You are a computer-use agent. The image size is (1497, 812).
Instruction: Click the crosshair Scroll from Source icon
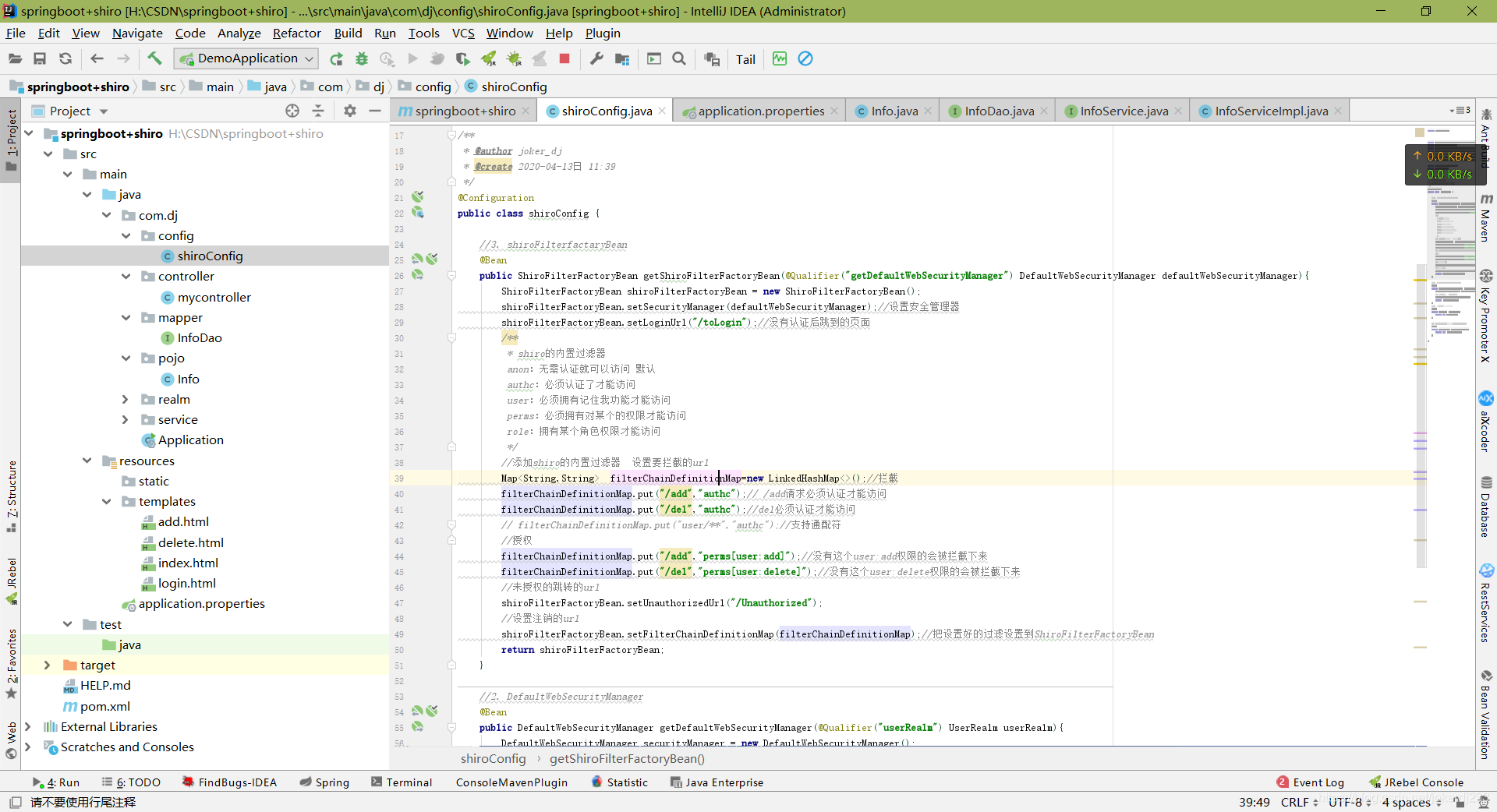pos(292,111)
